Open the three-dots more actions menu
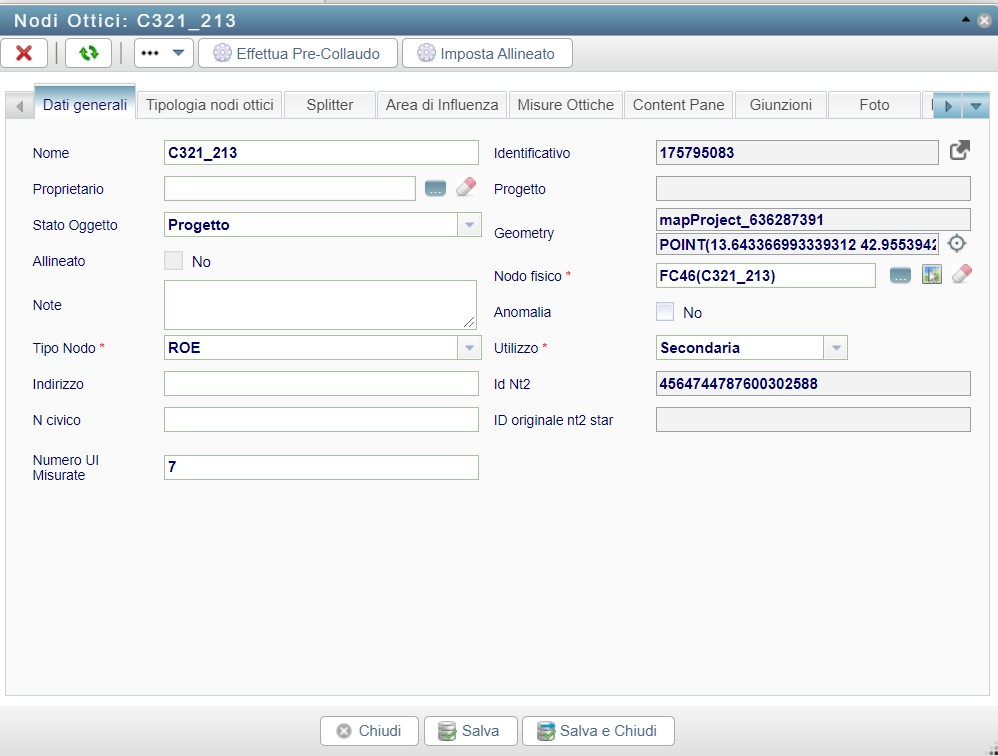This screenshot has height=756, width=998. [164, 53]
